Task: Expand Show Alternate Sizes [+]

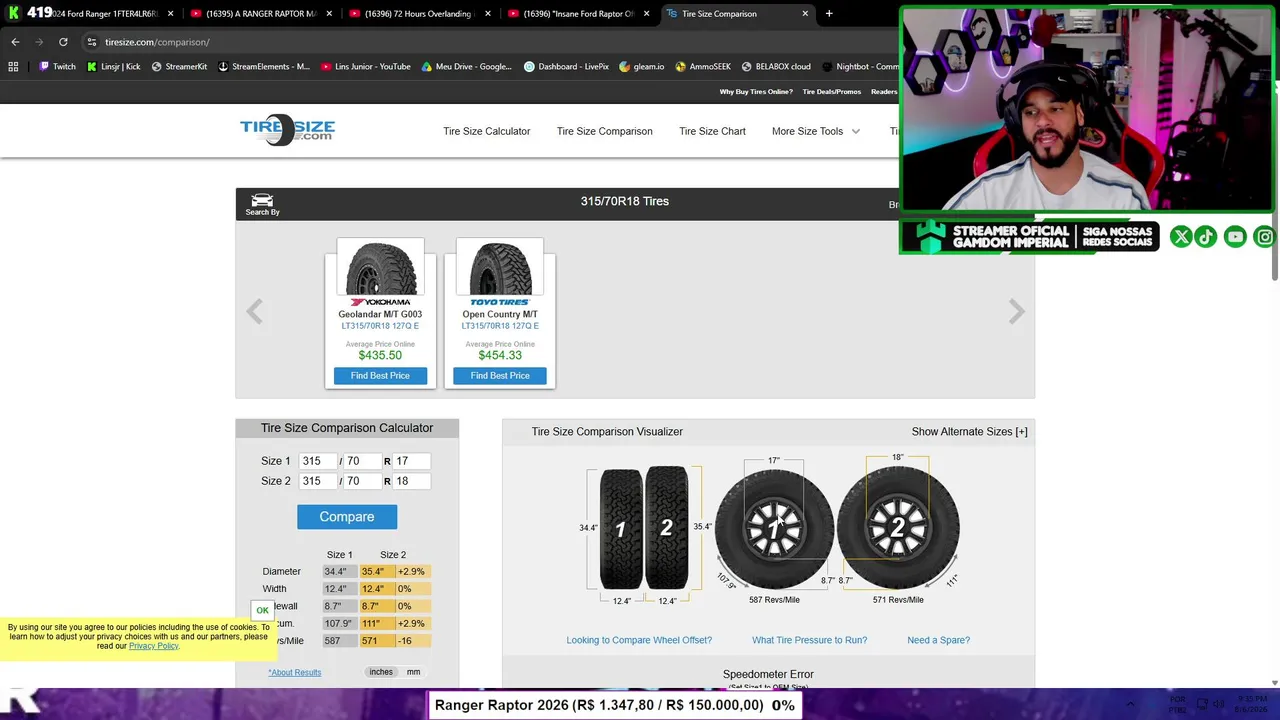Action: [x=969, y=432]
